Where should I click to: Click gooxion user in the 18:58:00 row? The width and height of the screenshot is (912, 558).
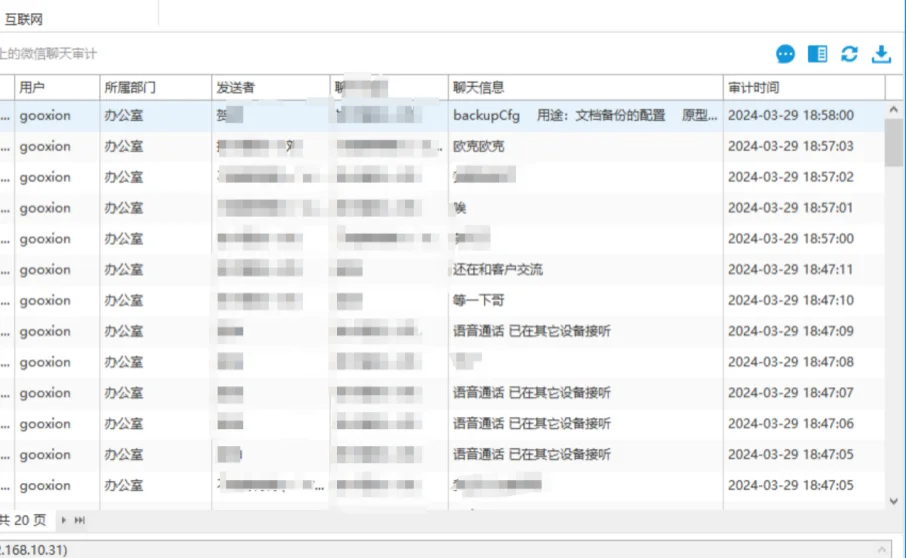(45, 115)
